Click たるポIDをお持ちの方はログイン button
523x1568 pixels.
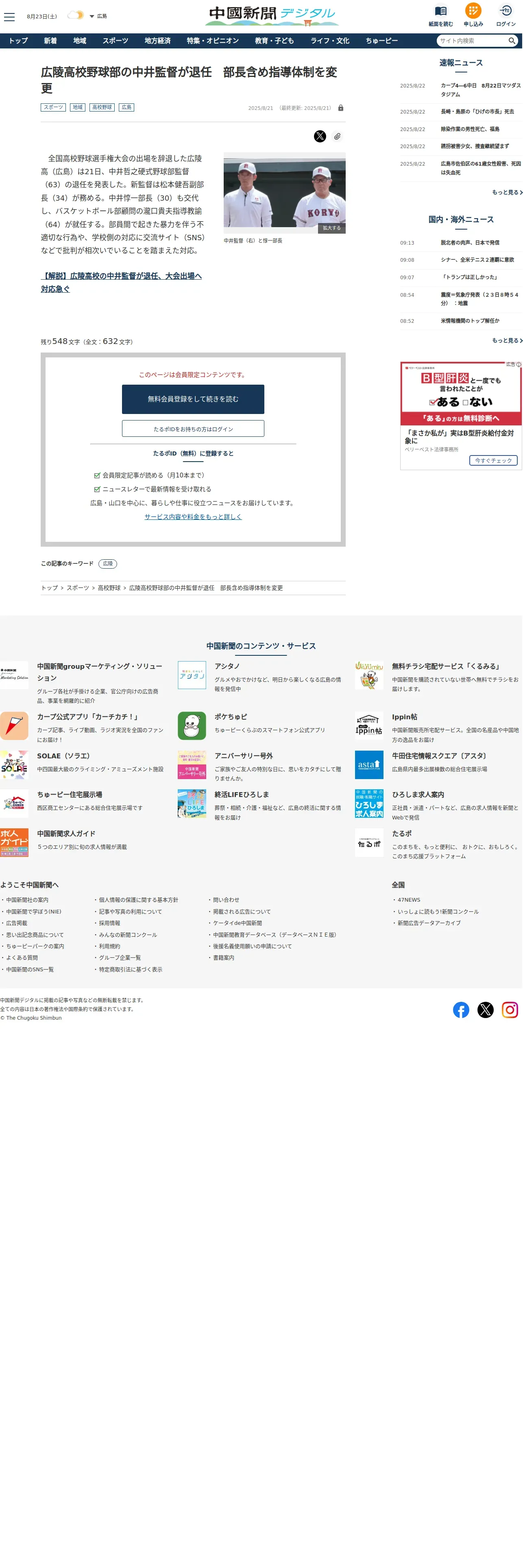coord(193,429)
